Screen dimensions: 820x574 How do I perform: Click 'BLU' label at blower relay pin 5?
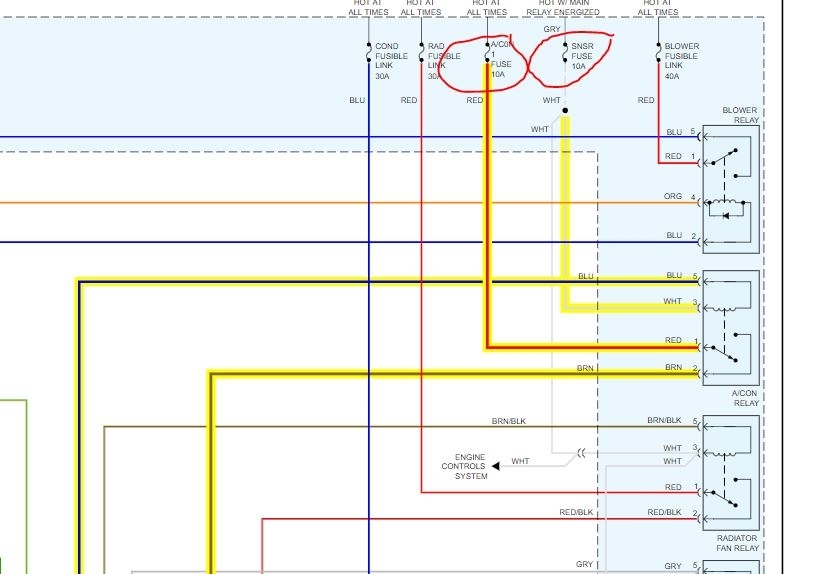(674, 132)
